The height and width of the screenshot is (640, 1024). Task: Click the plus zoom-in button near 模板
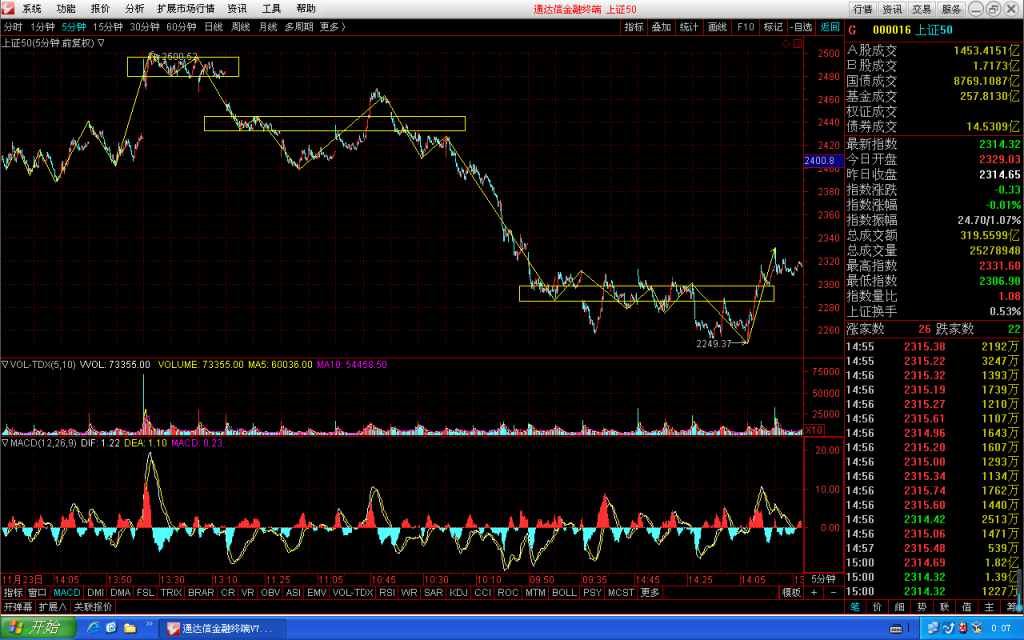tap(814, 592)
